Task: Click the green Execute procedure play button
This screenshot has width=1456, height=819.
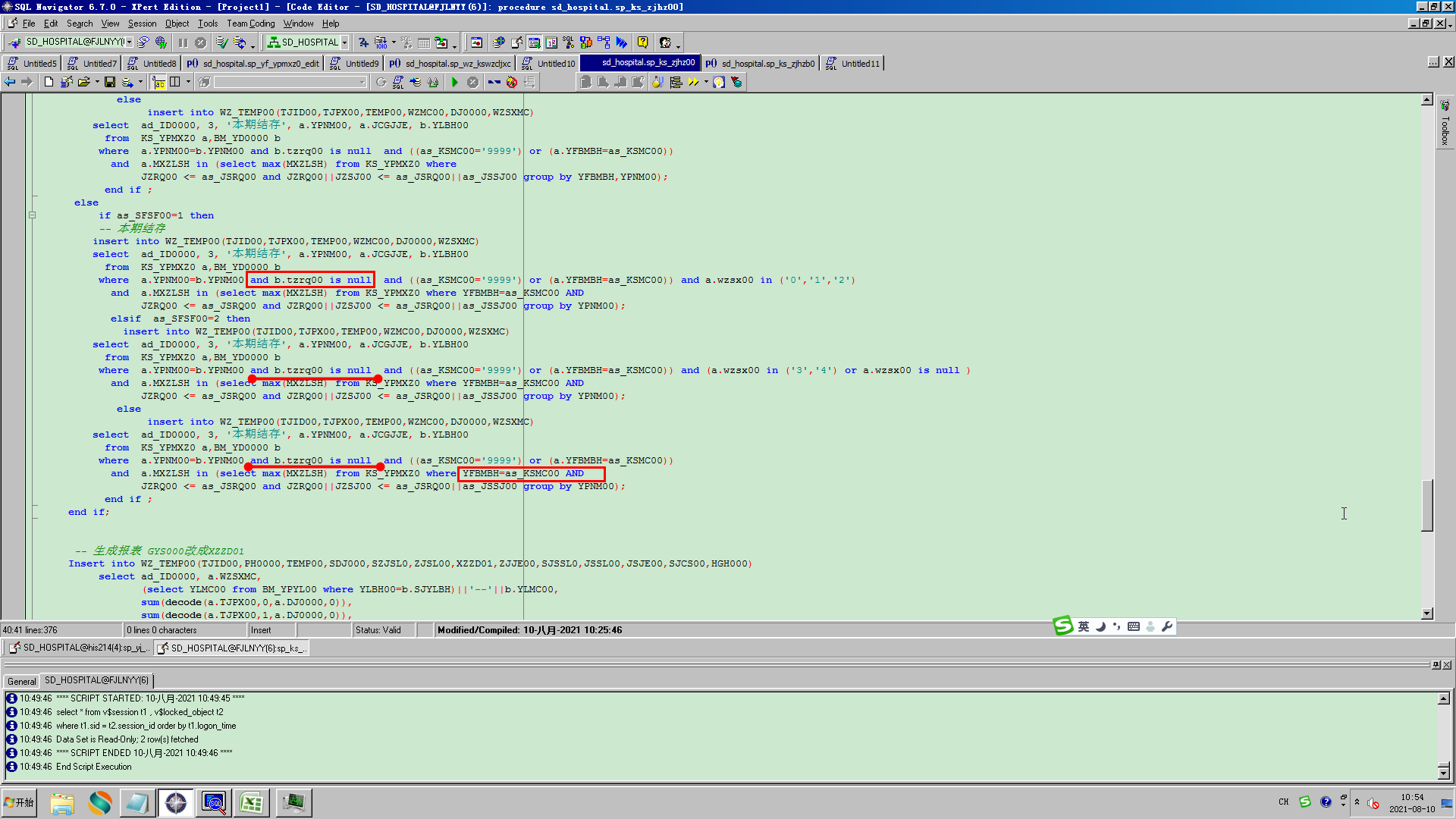Action: (x=454, y=82)
